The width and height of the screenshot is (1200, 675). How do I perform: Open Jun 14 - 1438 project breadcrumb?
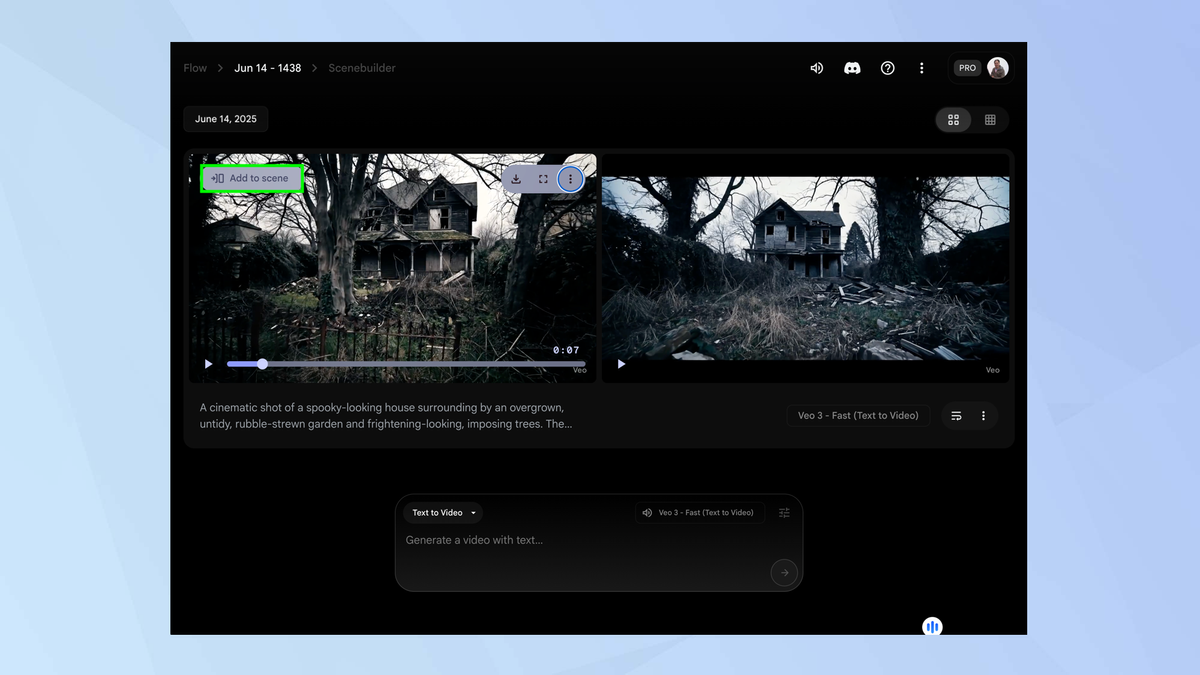(267, 68)
